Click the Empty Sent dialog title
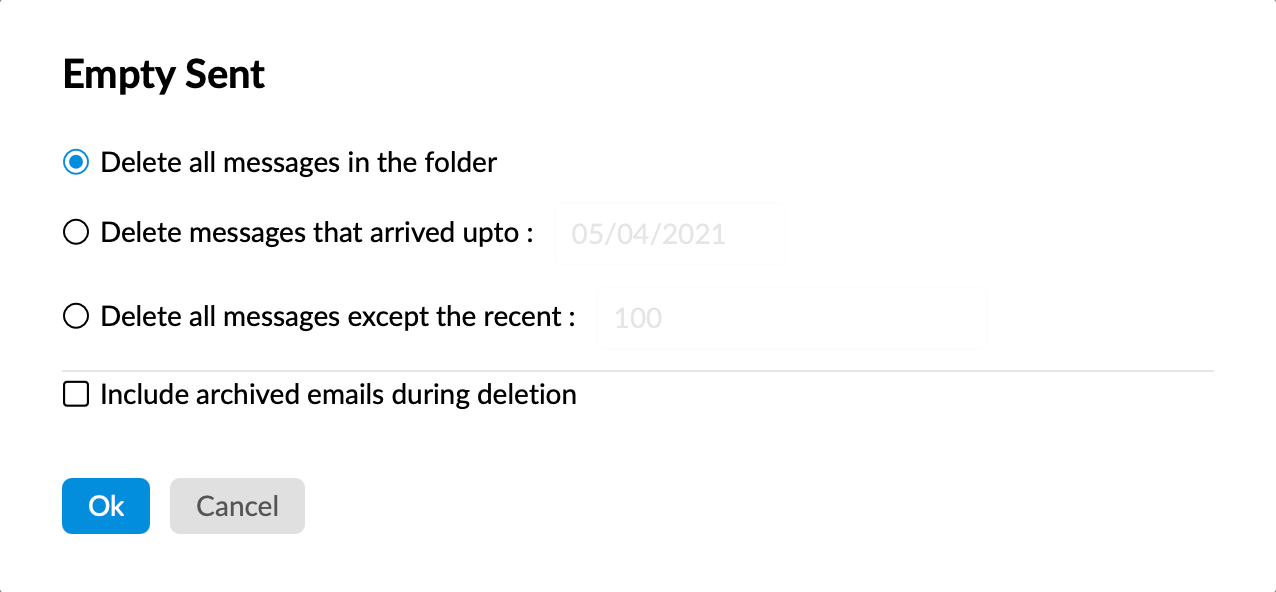 click(x=164, y=75)
